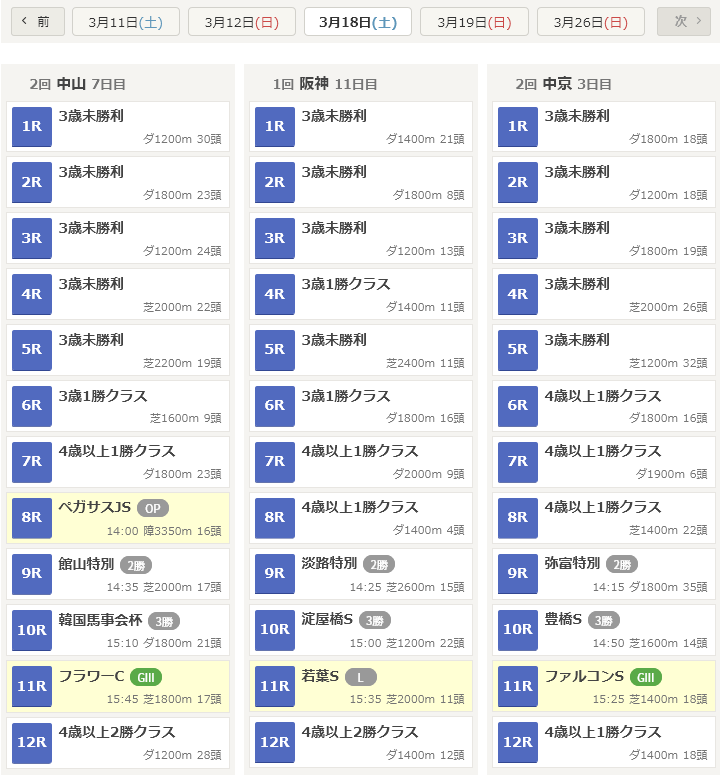720x775 pixels.
Task: Click ダ1400m 4頭 details text
Action: click(x=428, y=530)
